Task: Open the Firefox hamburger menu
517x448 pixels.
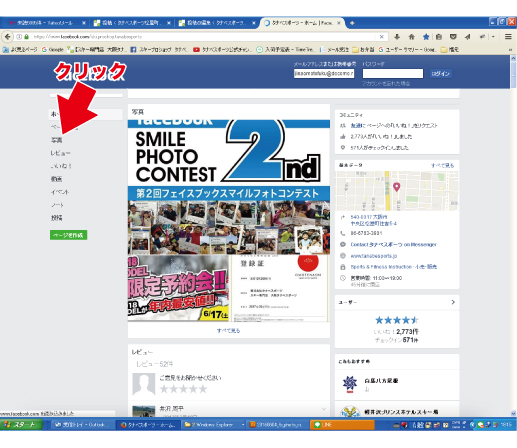Action: pos(508,37)
